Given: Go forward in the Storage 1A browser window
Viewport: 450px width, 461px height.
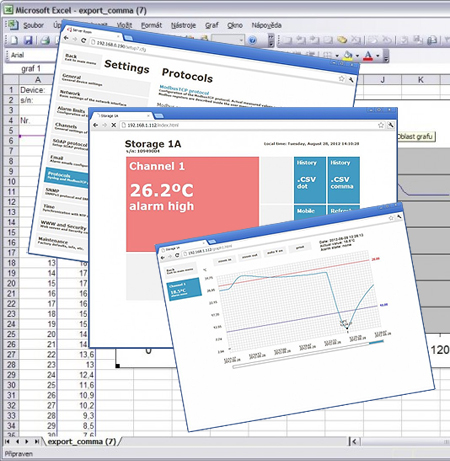Looking at the screenshot, I should click(x=104, y=125).
